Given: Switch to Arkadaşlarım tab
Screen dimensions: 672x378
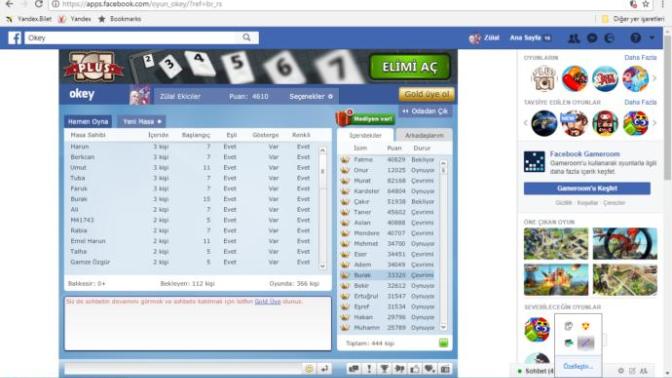Looking at the screenshot, I should [424, 135].
